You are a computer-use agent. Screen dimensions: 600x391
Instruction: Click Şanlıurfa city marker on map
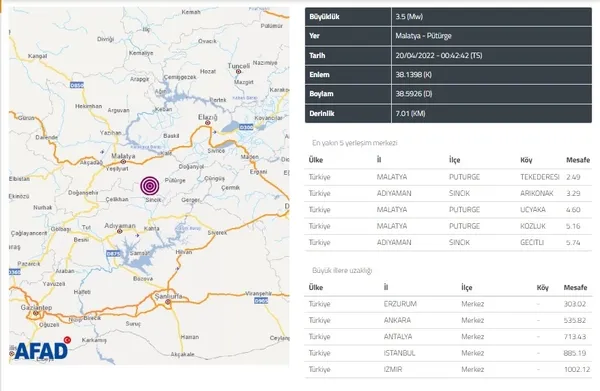pyautogui.click(x=168, y=302)
